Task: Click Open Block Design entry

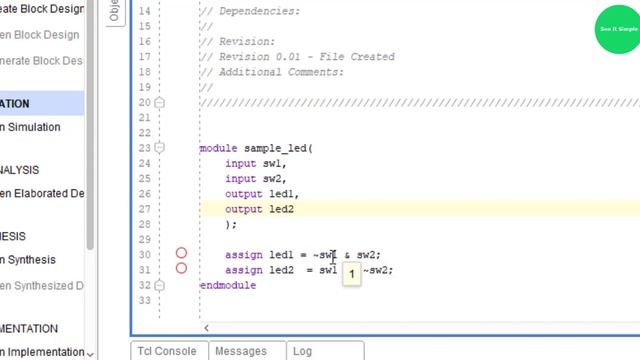Action: (40, 35)
